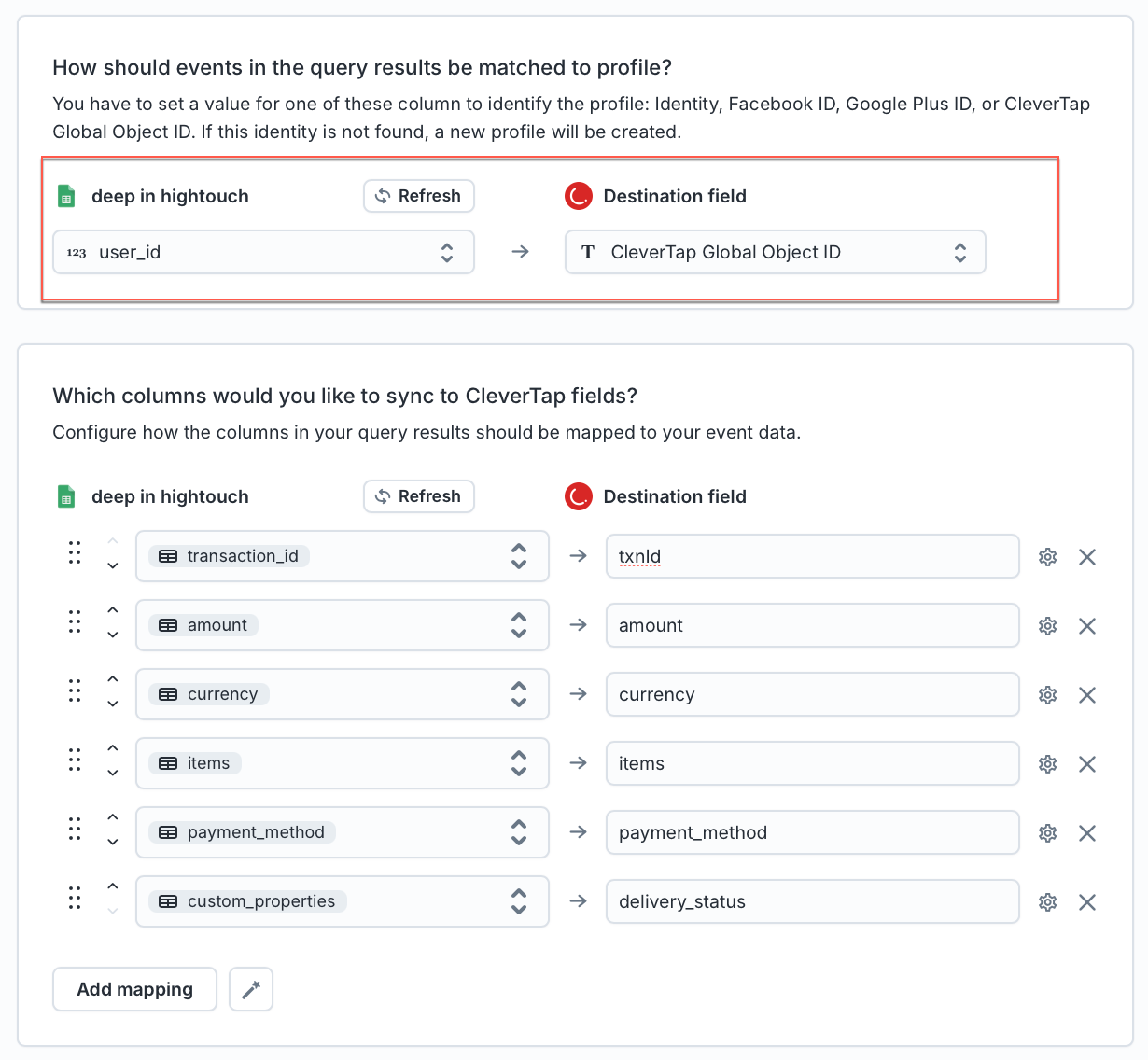
Task: Click the items destination field input
Action: [812, 763]
